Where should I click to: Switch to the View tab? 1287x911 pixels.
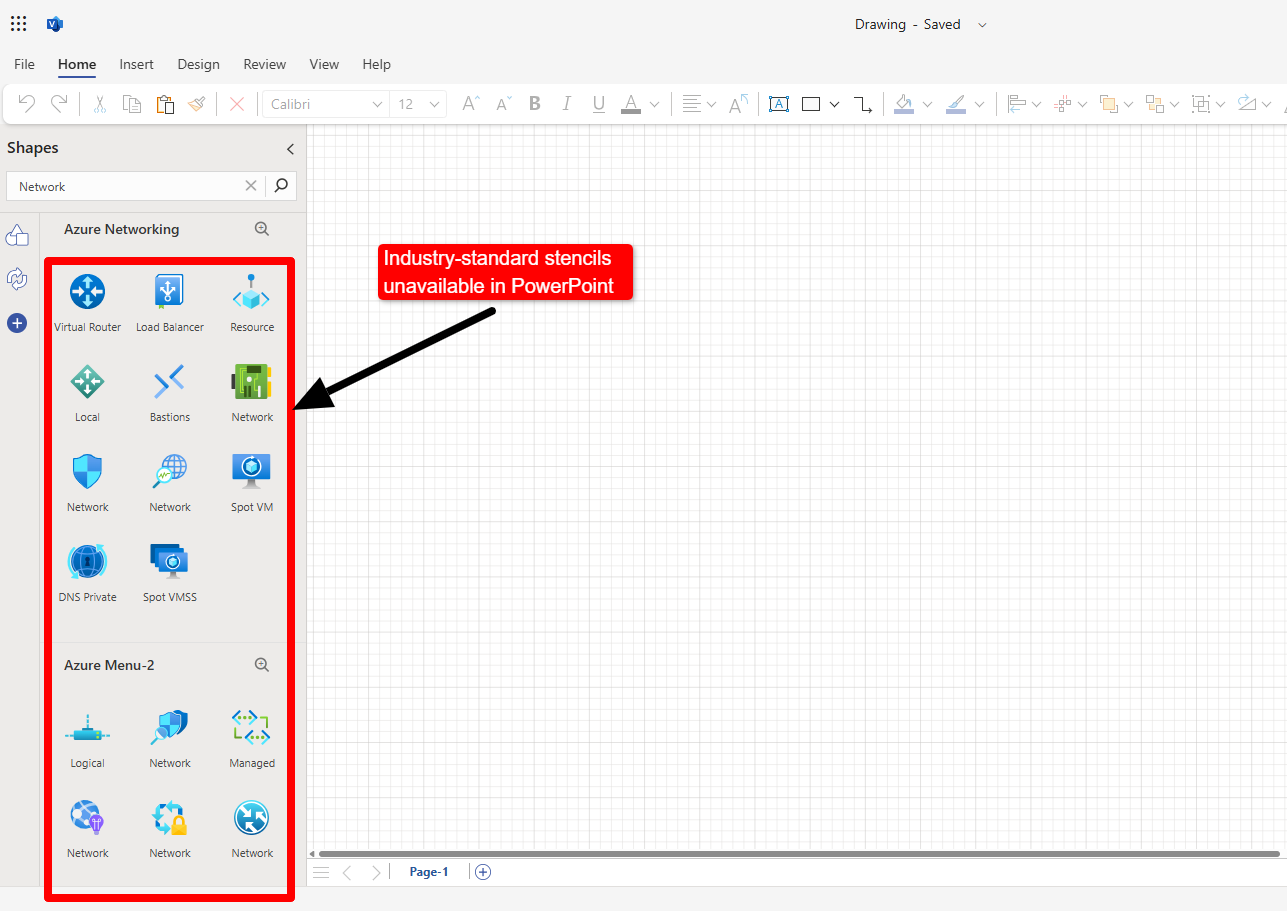point(324,64)
